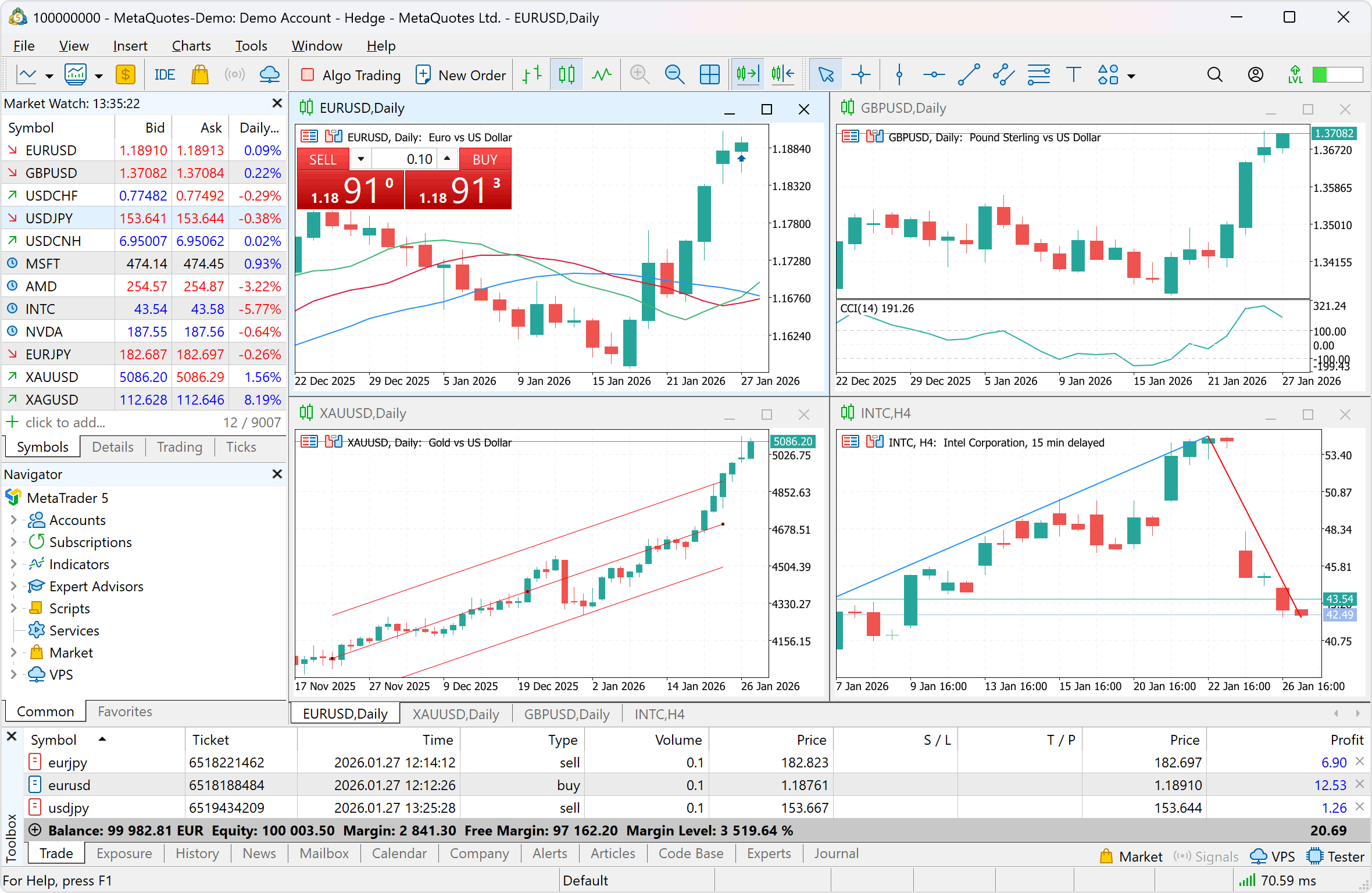The height and width of the screenshot is (893, 1372).
Task: Expand Expert Advisors in the Navigator
Action: click(13, 586)
